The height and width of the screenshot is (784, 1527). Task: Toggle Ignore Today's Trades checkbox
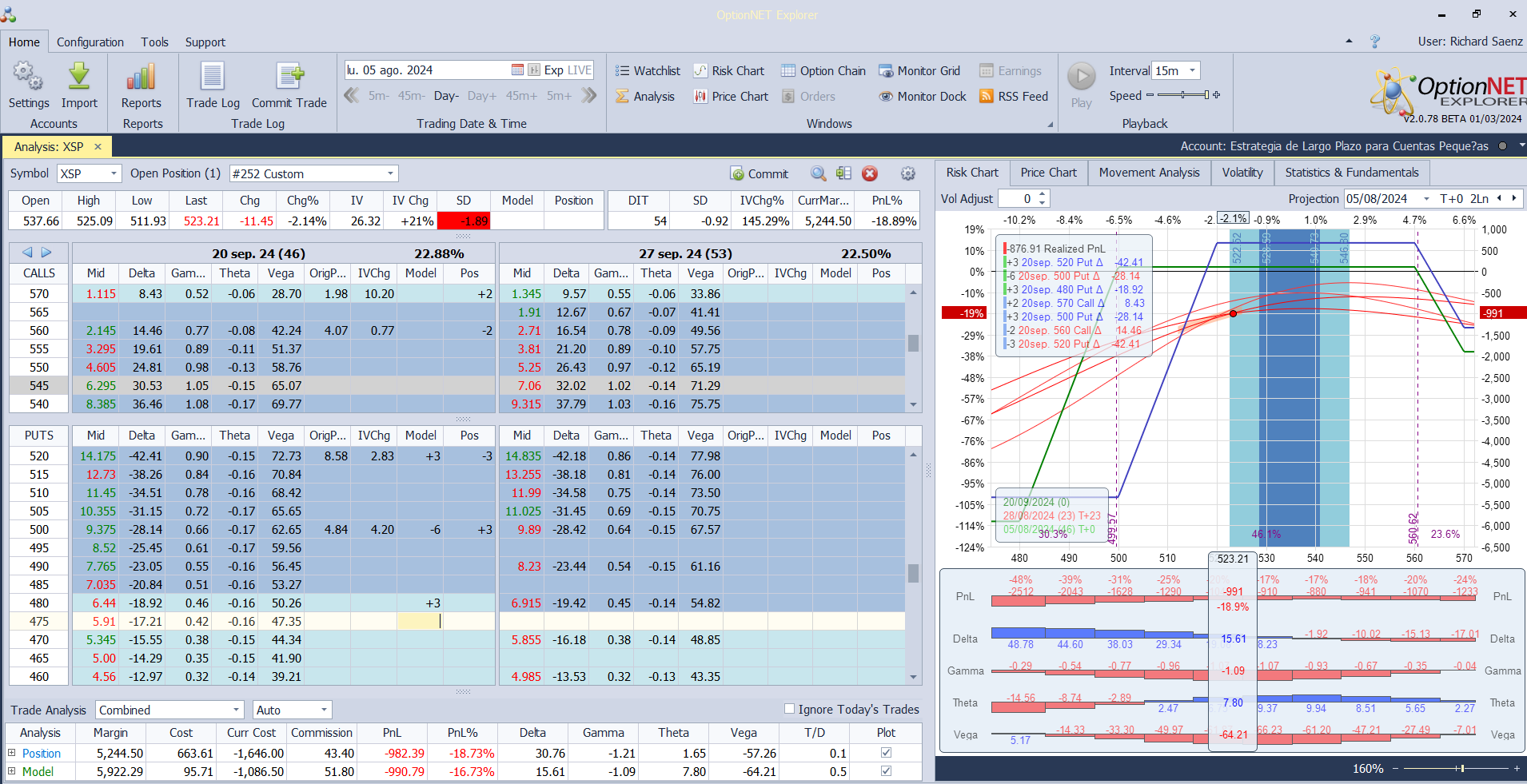789,709
